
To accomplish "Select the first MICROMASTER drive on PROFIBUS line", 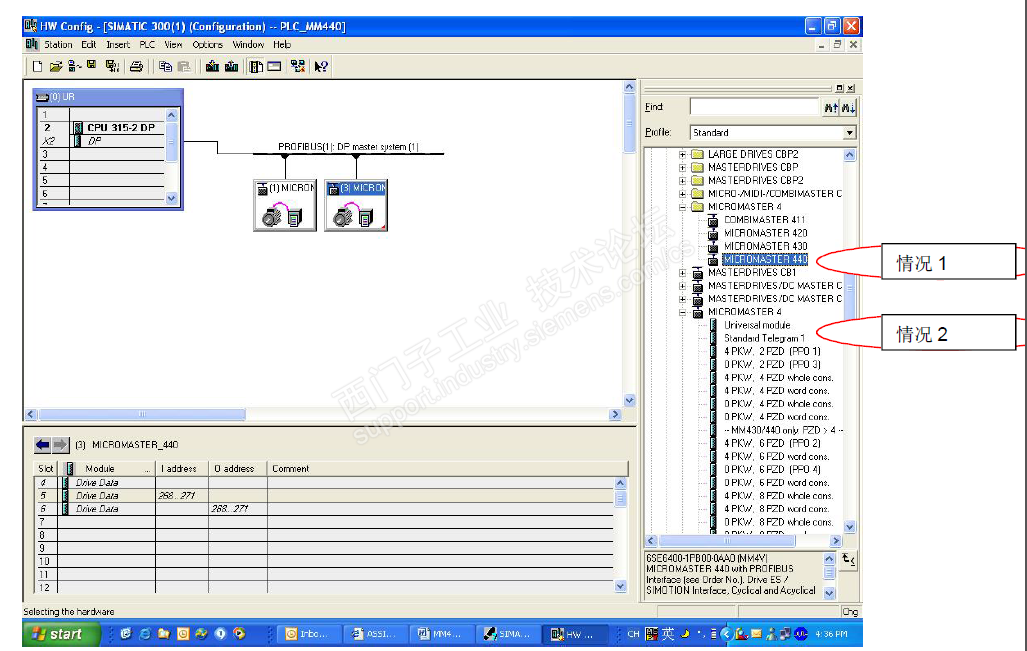I will pos(285,205).
